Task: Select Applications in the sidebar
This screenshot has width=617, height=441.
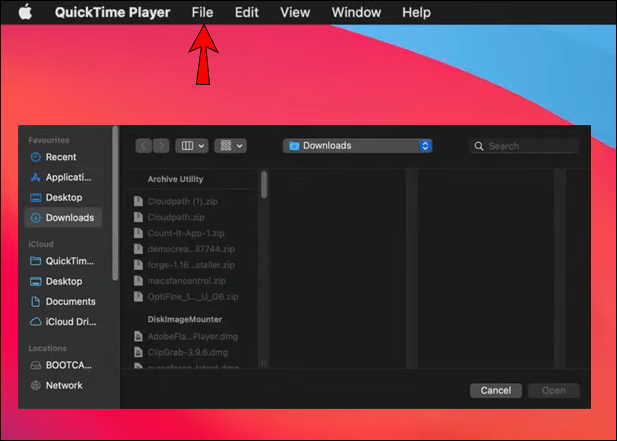Action: pyautogui.click(x=63, y=177)
